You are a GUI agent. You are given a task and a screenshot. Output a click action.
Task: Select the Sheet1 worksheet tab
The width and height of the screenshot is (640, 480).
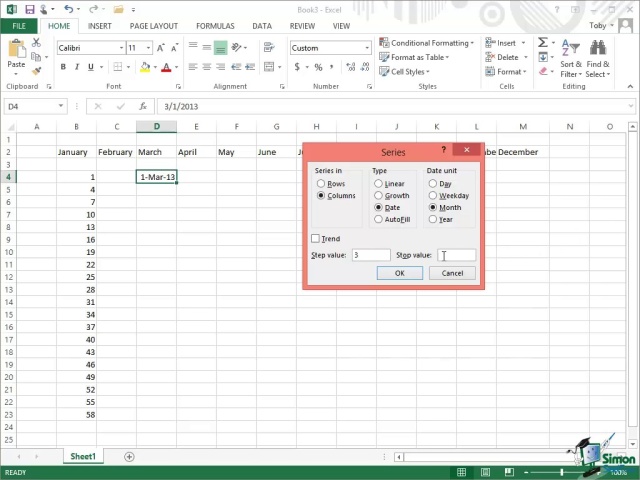click(x=83, y=456)
